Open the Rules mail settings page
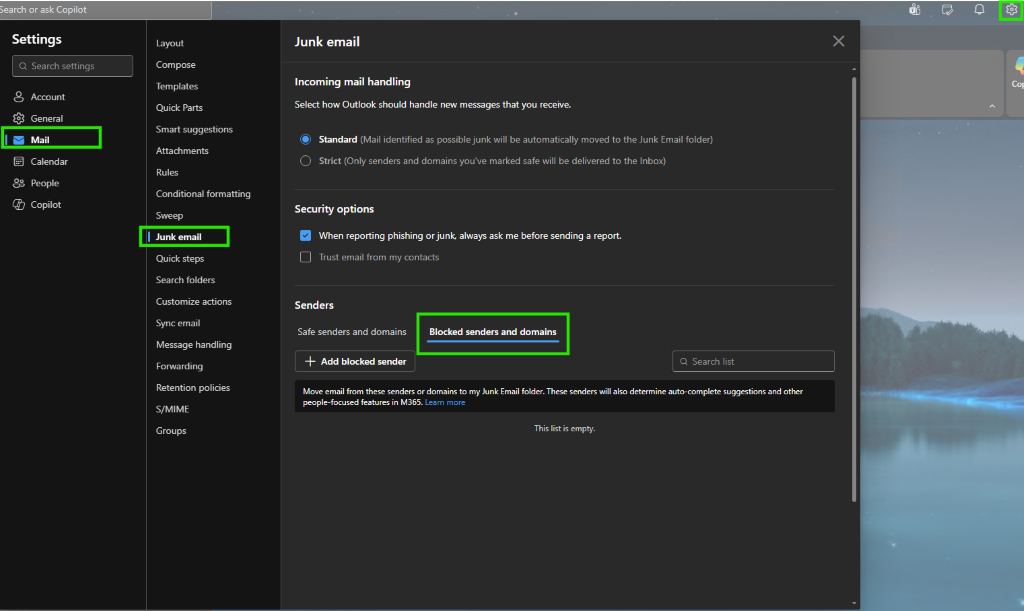This screenshot has width=1024, height=611. (x=167, y=172)
